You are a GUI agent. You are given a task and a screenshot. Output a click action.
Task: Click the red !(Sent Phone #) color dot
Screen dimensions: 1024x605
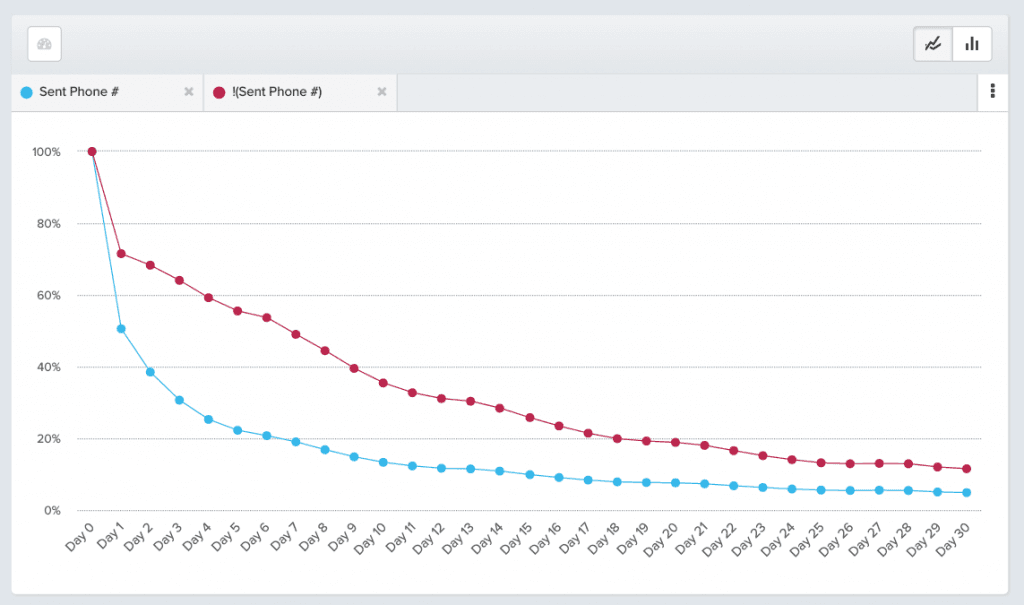click(219, 92)
